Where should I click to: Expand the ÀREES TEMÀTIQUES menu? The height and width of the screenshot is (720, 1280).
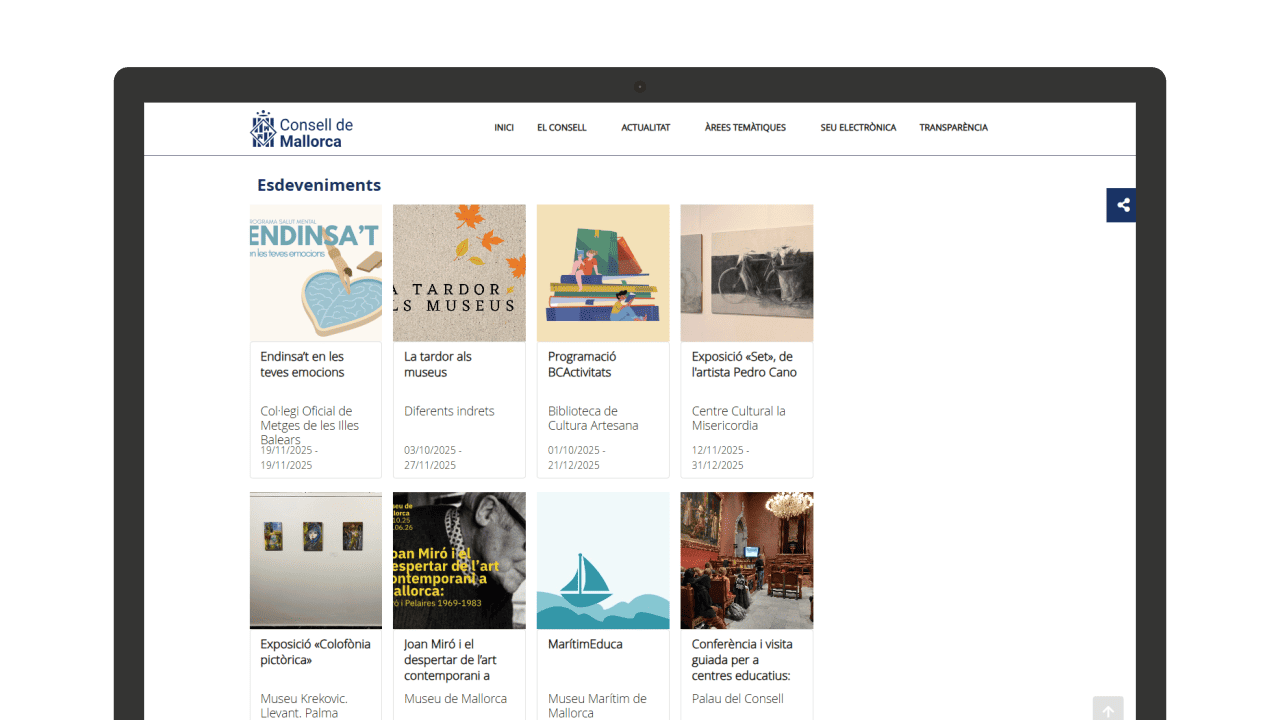745,128
